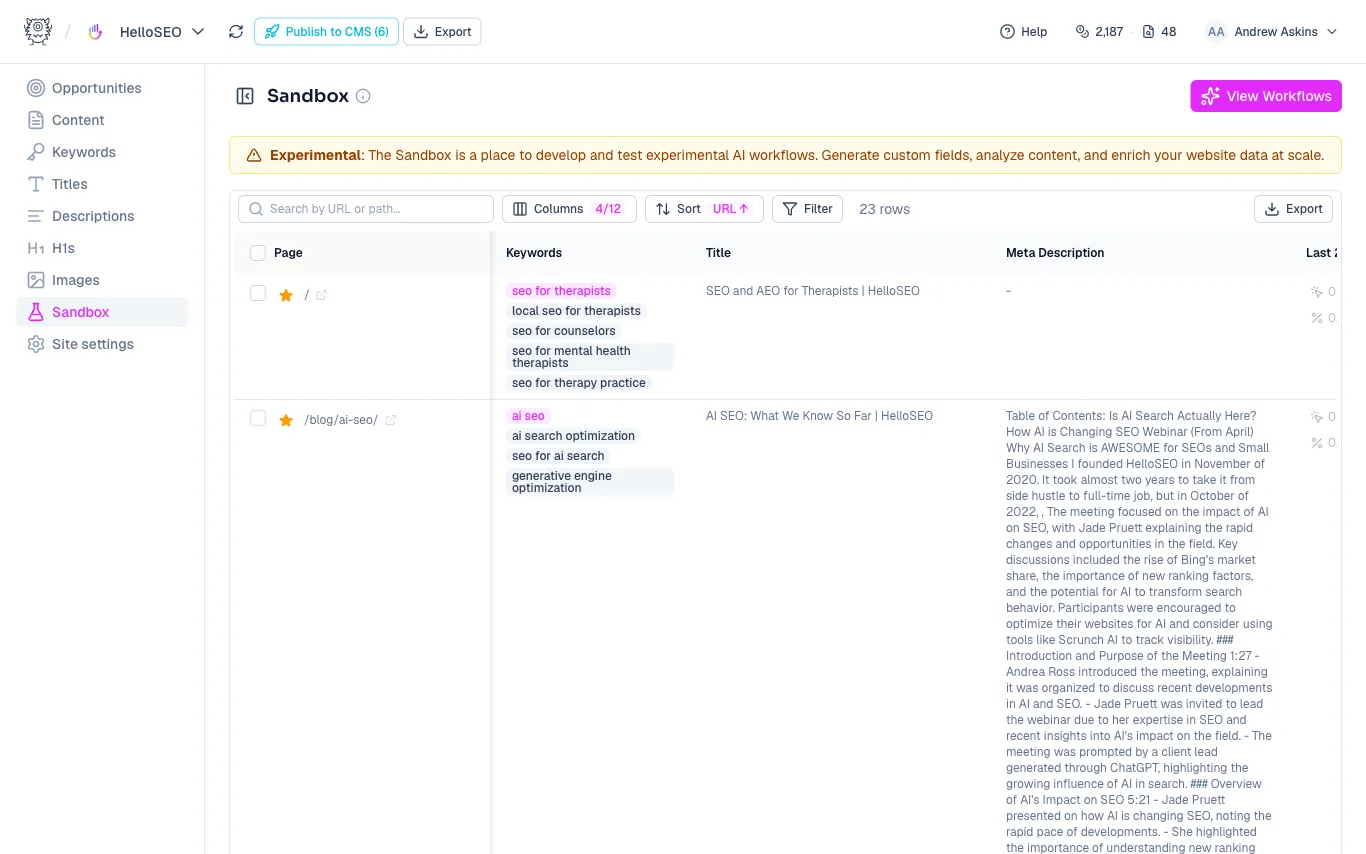Click the clicks icon in the / row
This screenshot has width=1366, height=854.
pyautogui.click(x=1317, y=292)
